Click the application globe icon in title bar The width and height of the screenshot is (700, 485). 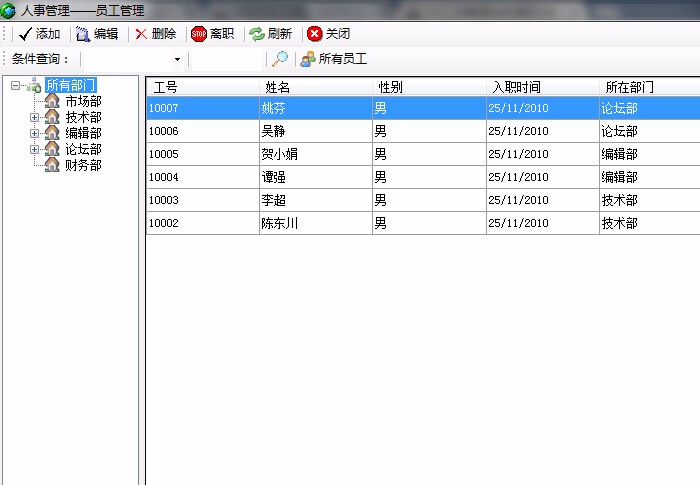coord(8,11)
